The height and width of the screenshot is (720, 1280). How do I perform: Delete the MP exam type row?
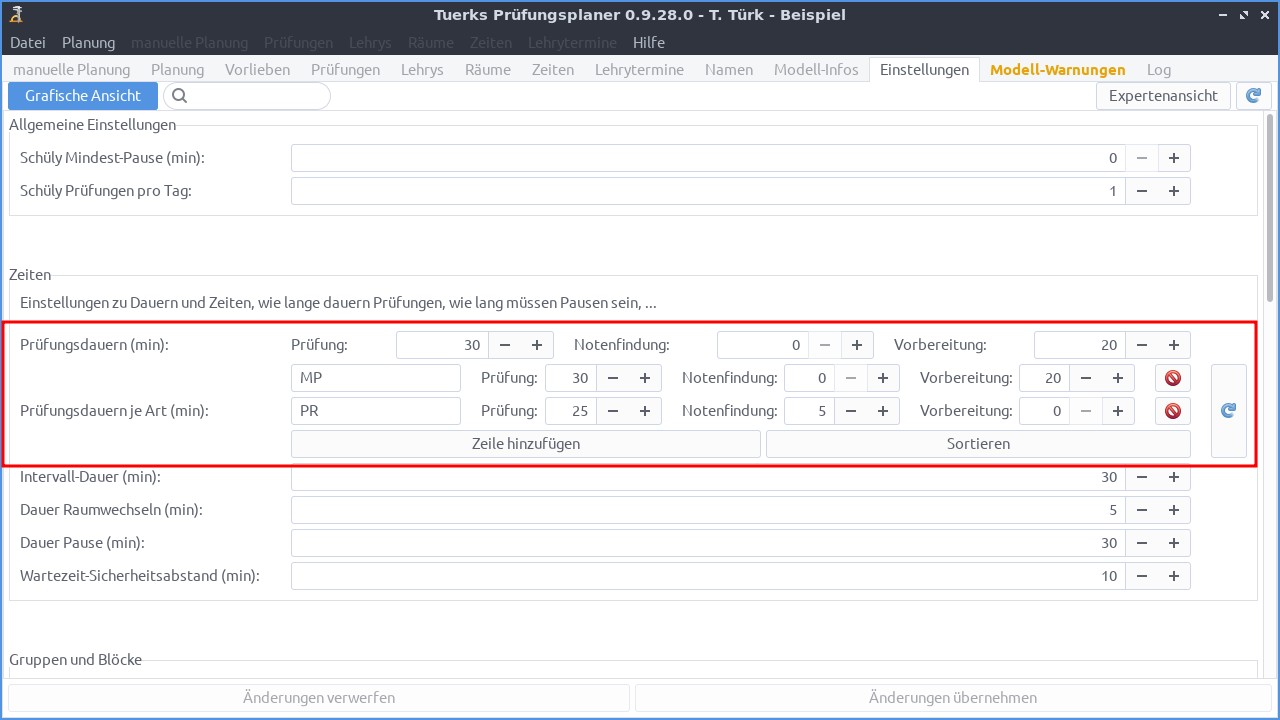point(1172,378)
